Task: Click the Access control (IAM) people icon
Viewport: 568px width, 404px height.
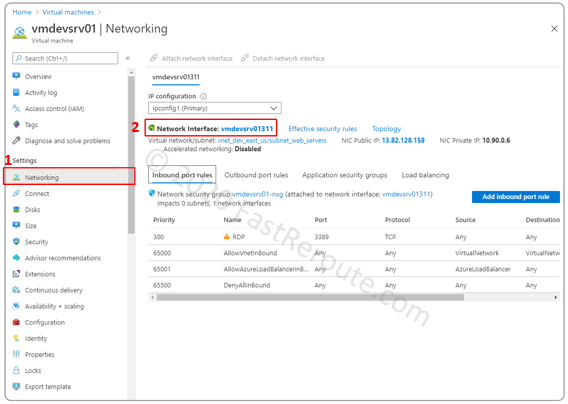Action: 16,108
